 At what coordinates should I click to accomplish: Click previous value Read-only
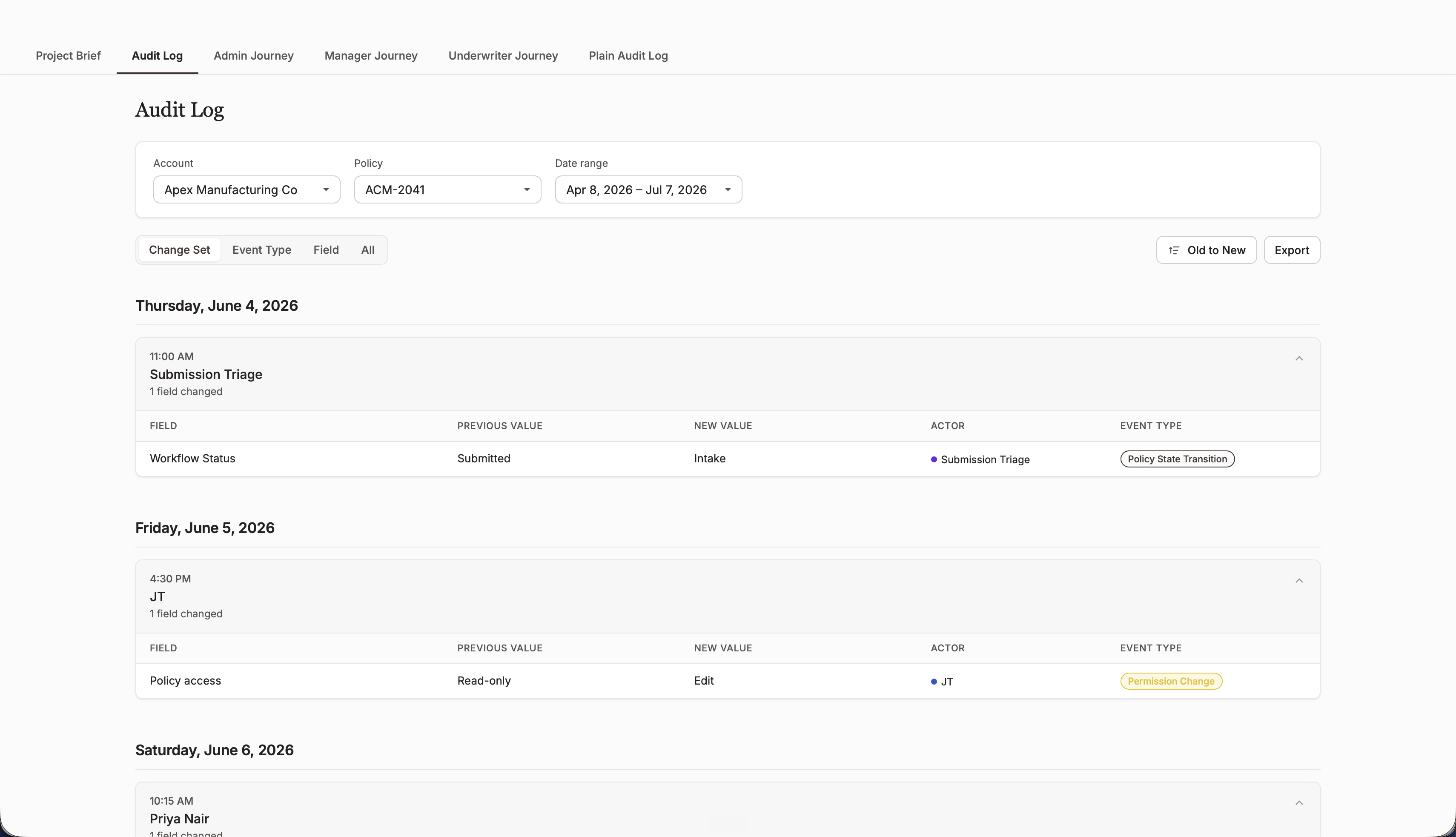click(x=484, y=681)
